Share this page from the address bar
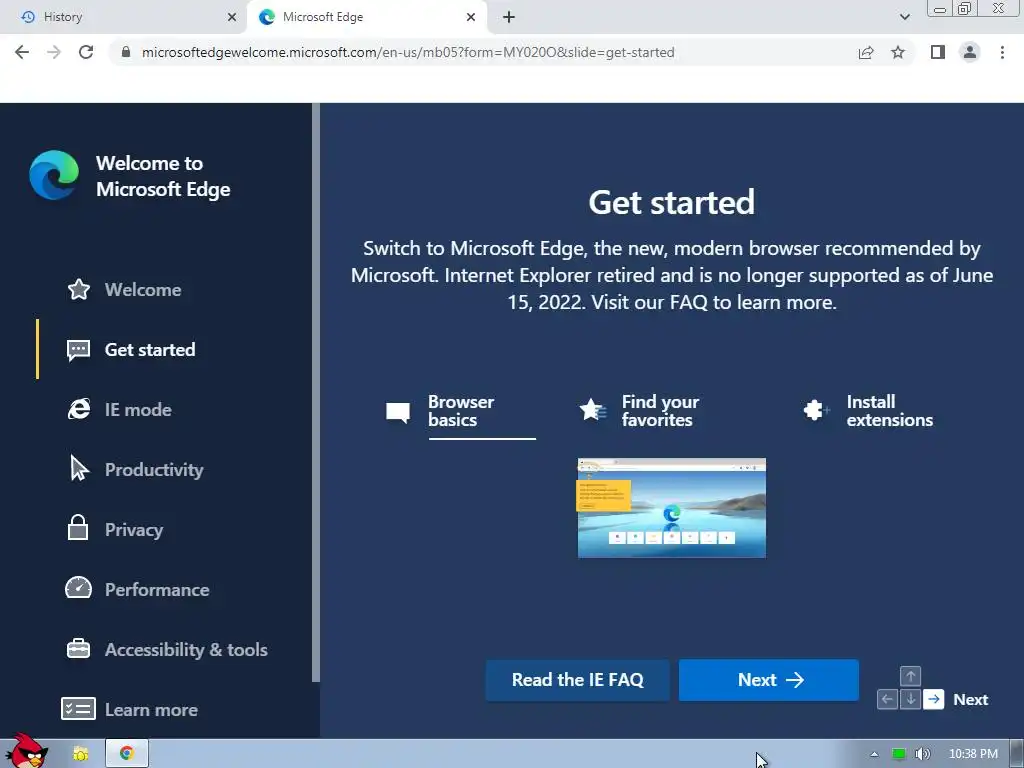 pos(866,52)
